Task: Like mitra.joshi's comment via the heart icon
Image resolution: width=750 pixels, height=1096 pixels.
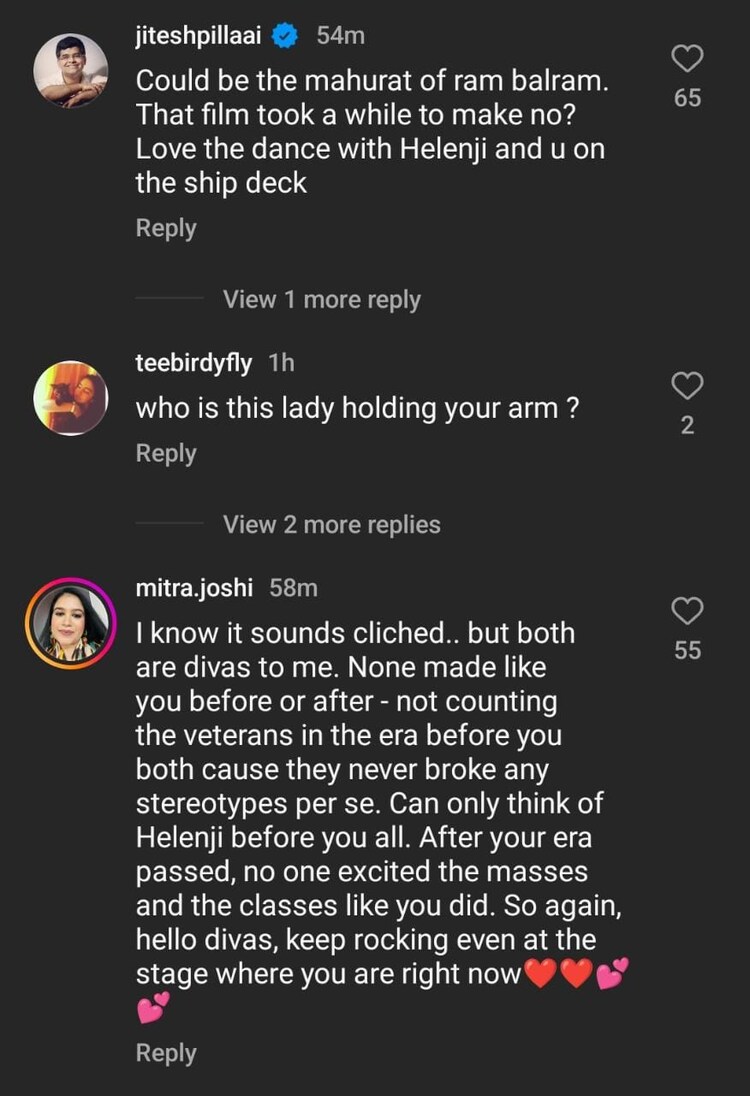Action: (x=686, y=611)
